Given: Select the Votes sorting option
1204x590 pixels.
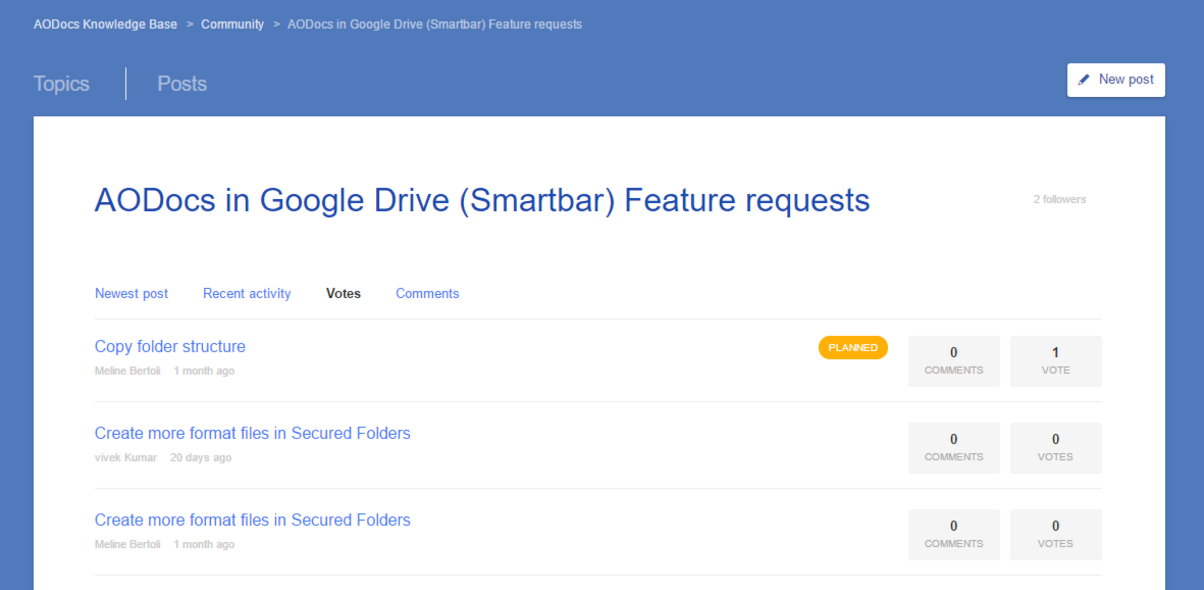Looking at the screenshot, I should click(343, 294).
